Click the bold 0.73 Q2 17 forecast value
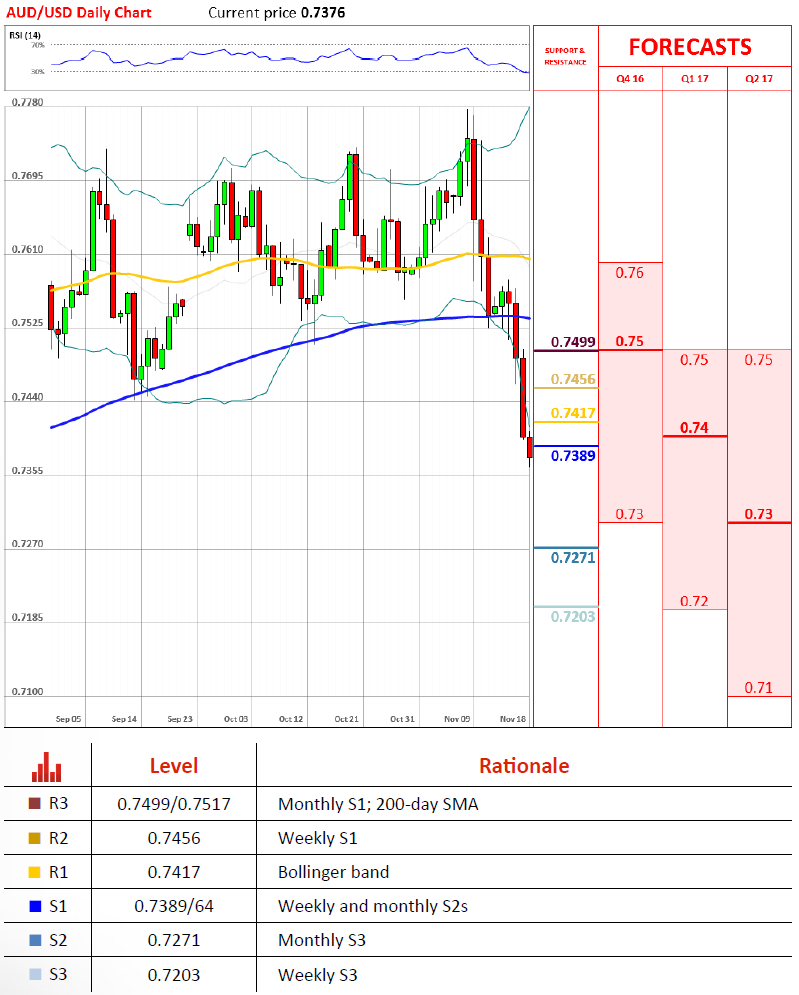 point(759,514)
